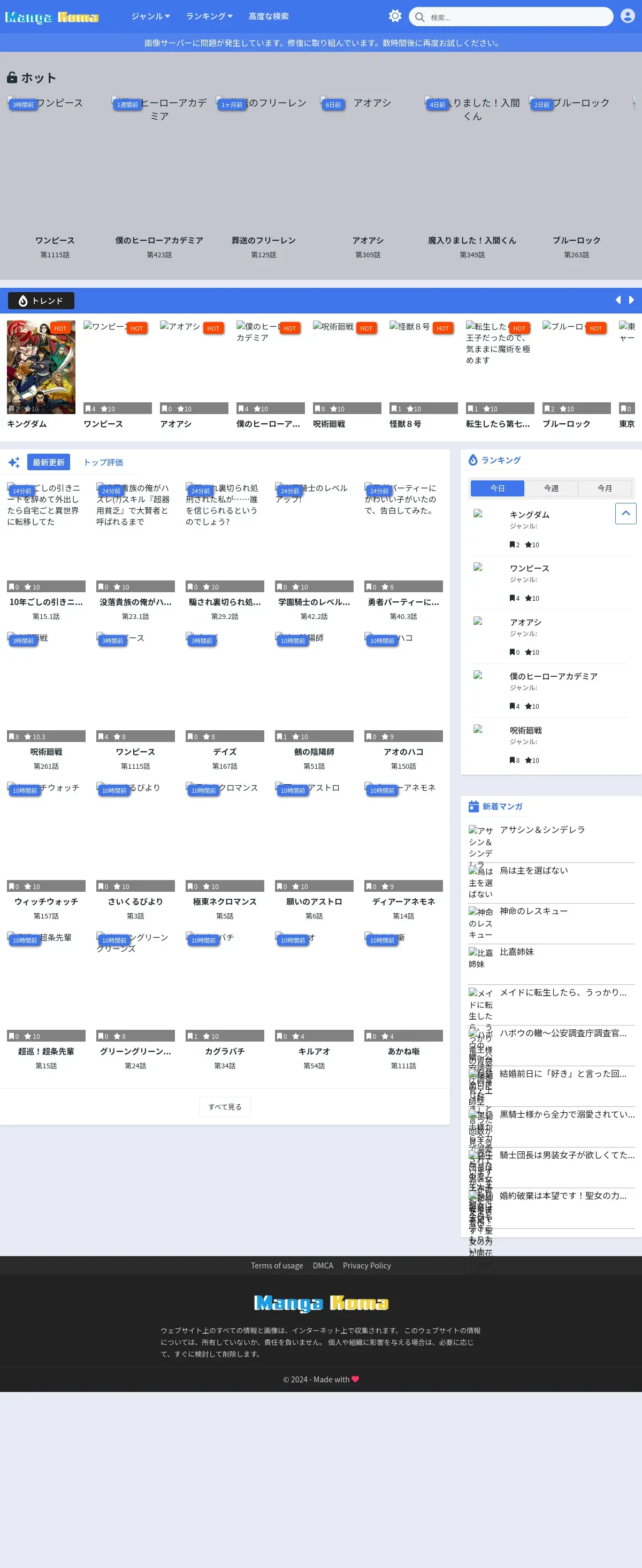
Task: Open 比嘉姉妹 new manga entry
Action: point(517,952)
